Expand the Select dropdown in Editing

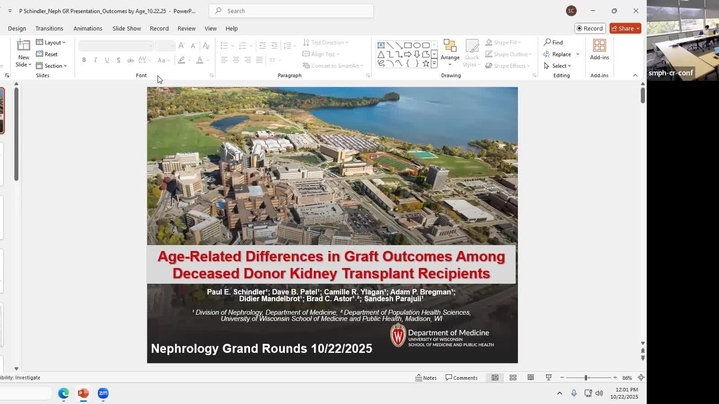(561, 66)
